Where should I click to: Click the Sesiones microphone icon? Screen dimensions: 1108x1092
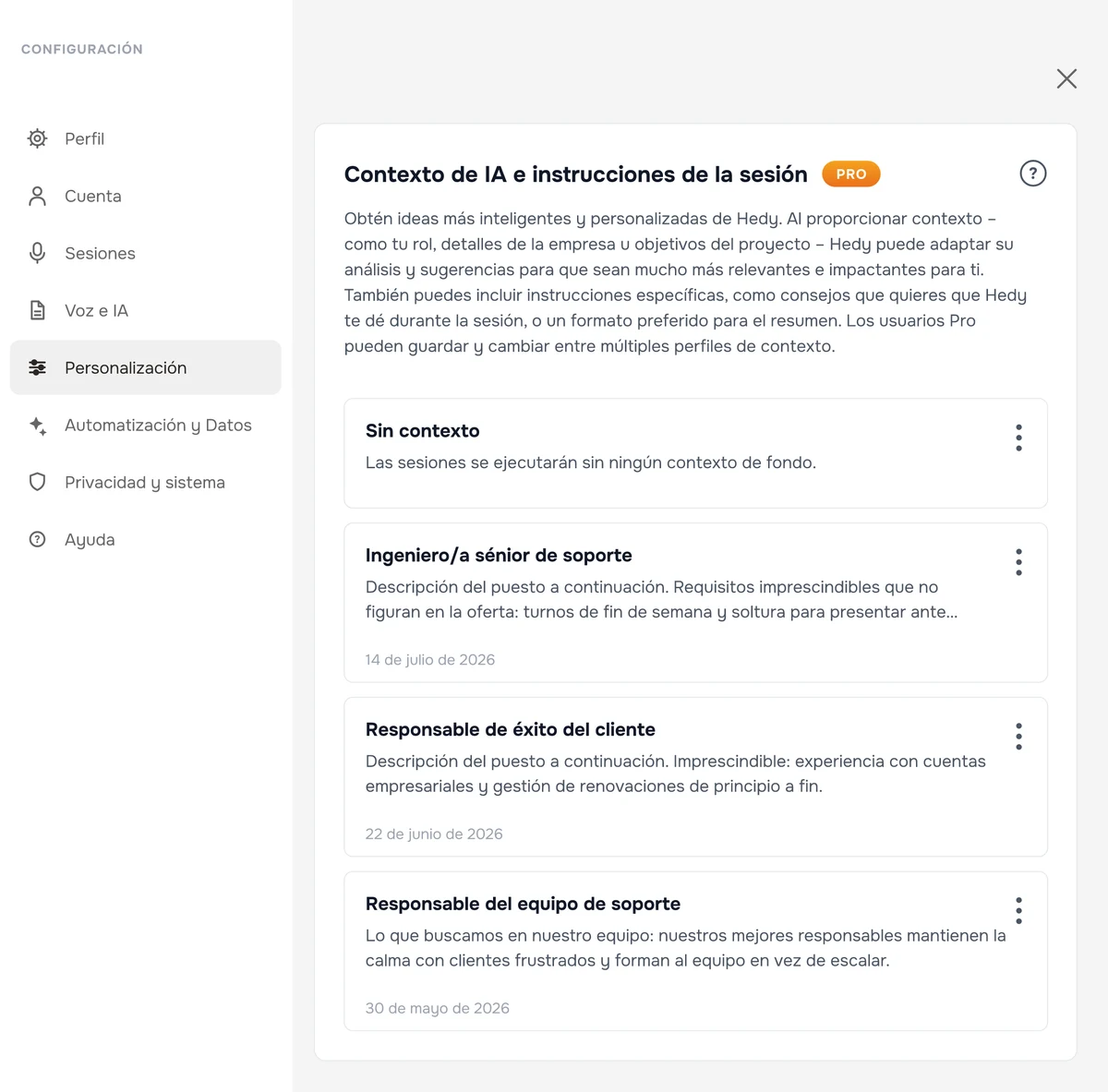click(x=37, y=253)
